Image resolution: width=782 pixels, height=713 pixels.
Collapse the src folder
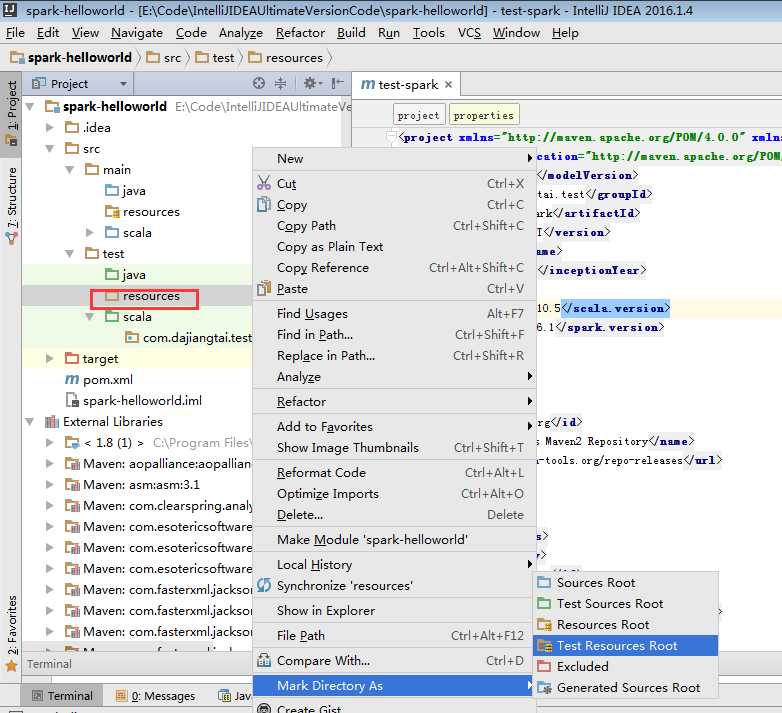pyautogui.click(x=50, y=148)
